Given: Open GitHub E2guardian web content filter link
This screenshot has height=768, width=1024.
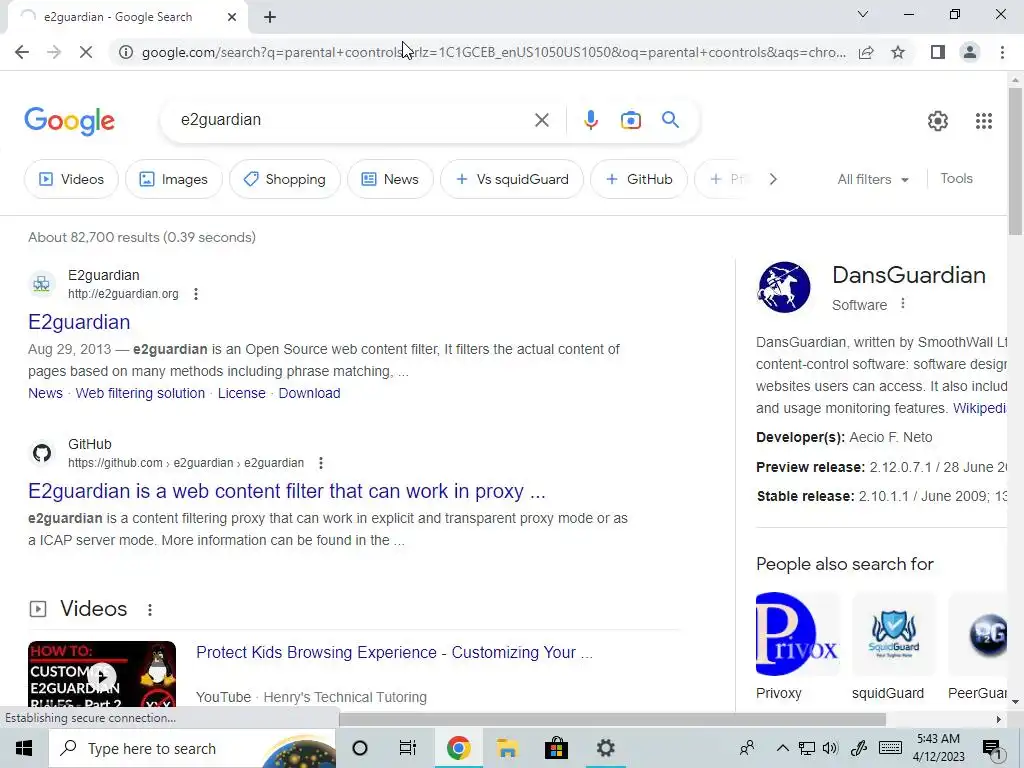Looking at the screenshot, I should click(x=287, y=491).
